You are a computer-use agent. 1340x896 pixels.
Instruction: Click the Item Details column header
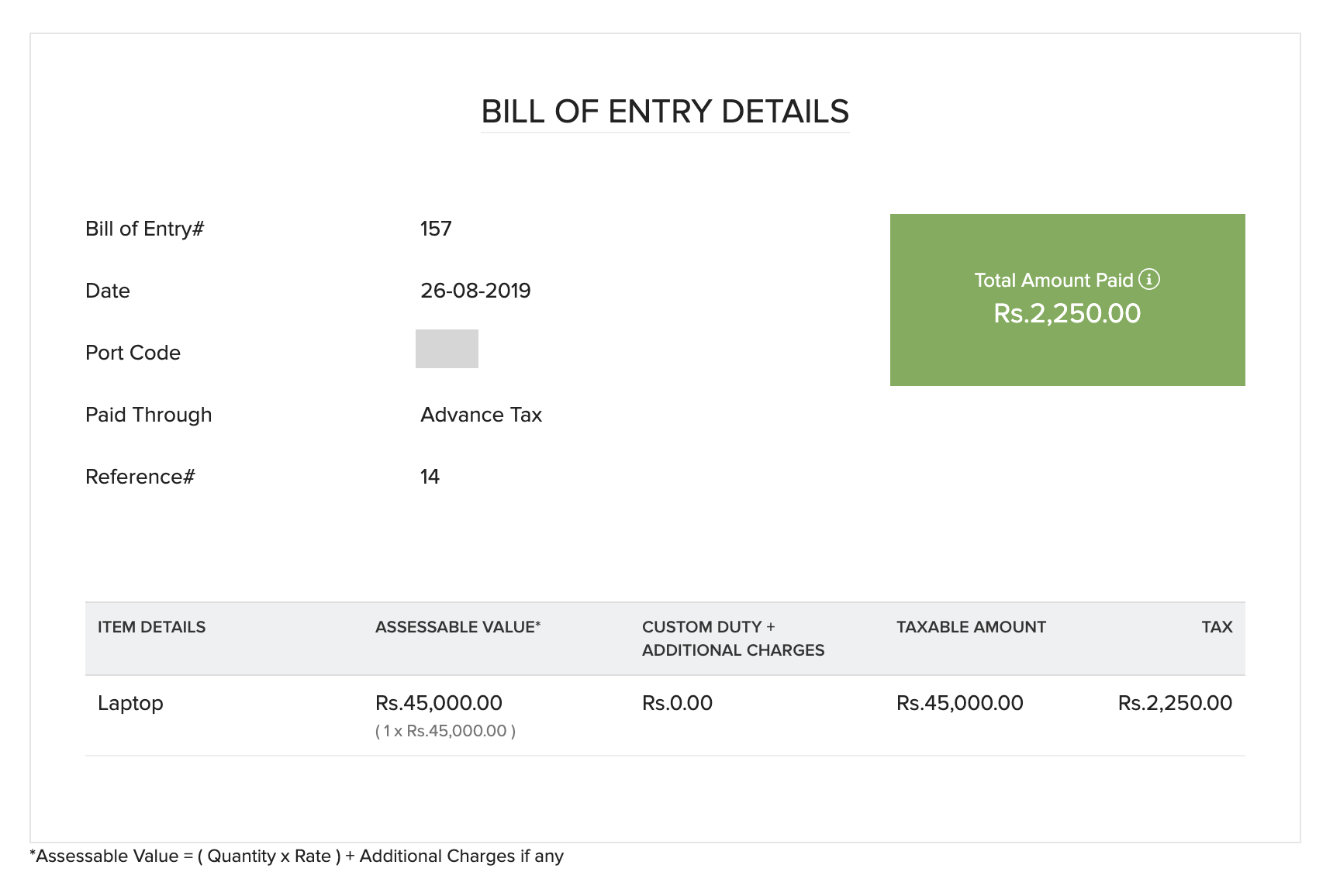tap(151, 627)
